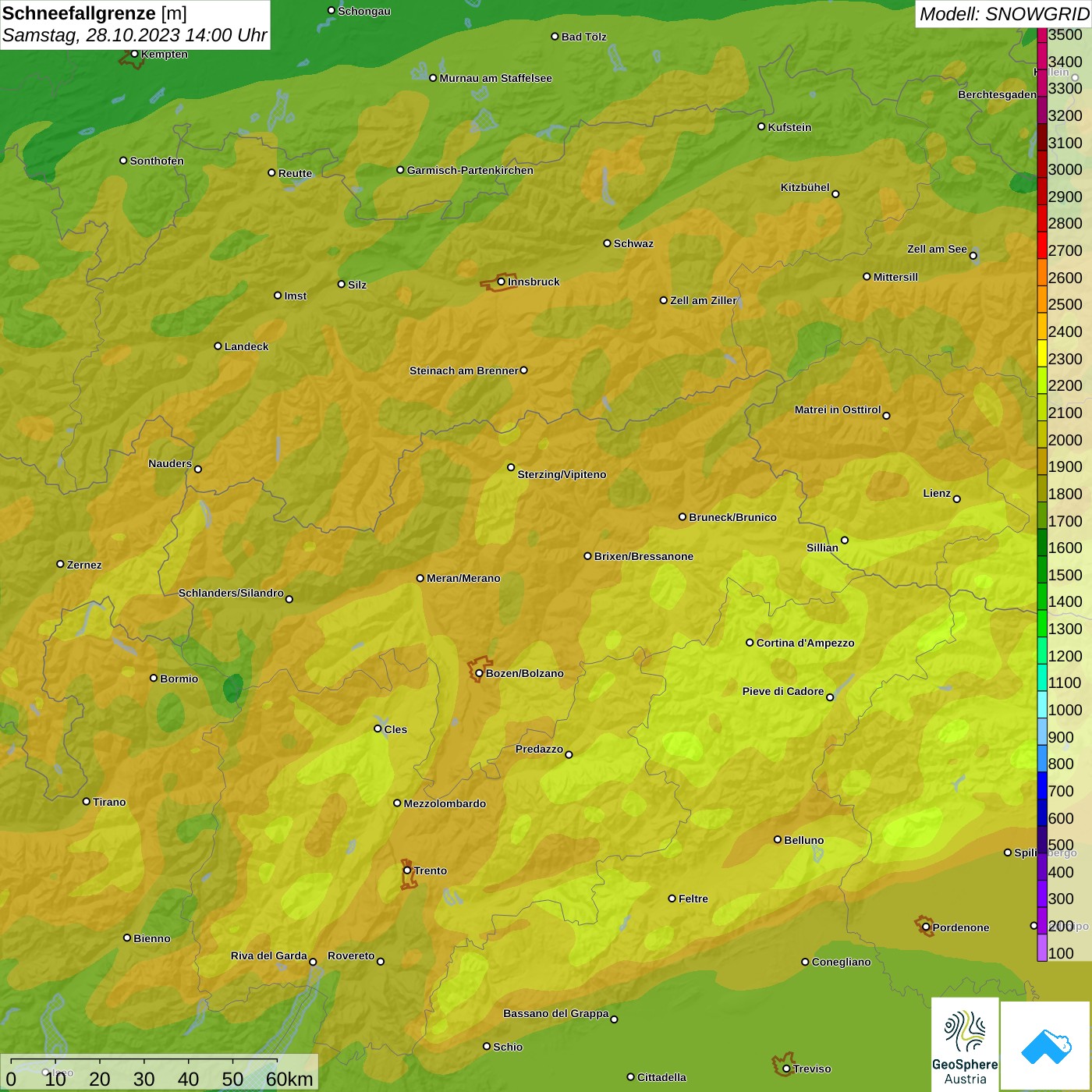Image resolution: width=1092 pixels, height=1092 pixels.
Task: Click the GeoSphere Austria logo
Action: (965, 1044)
